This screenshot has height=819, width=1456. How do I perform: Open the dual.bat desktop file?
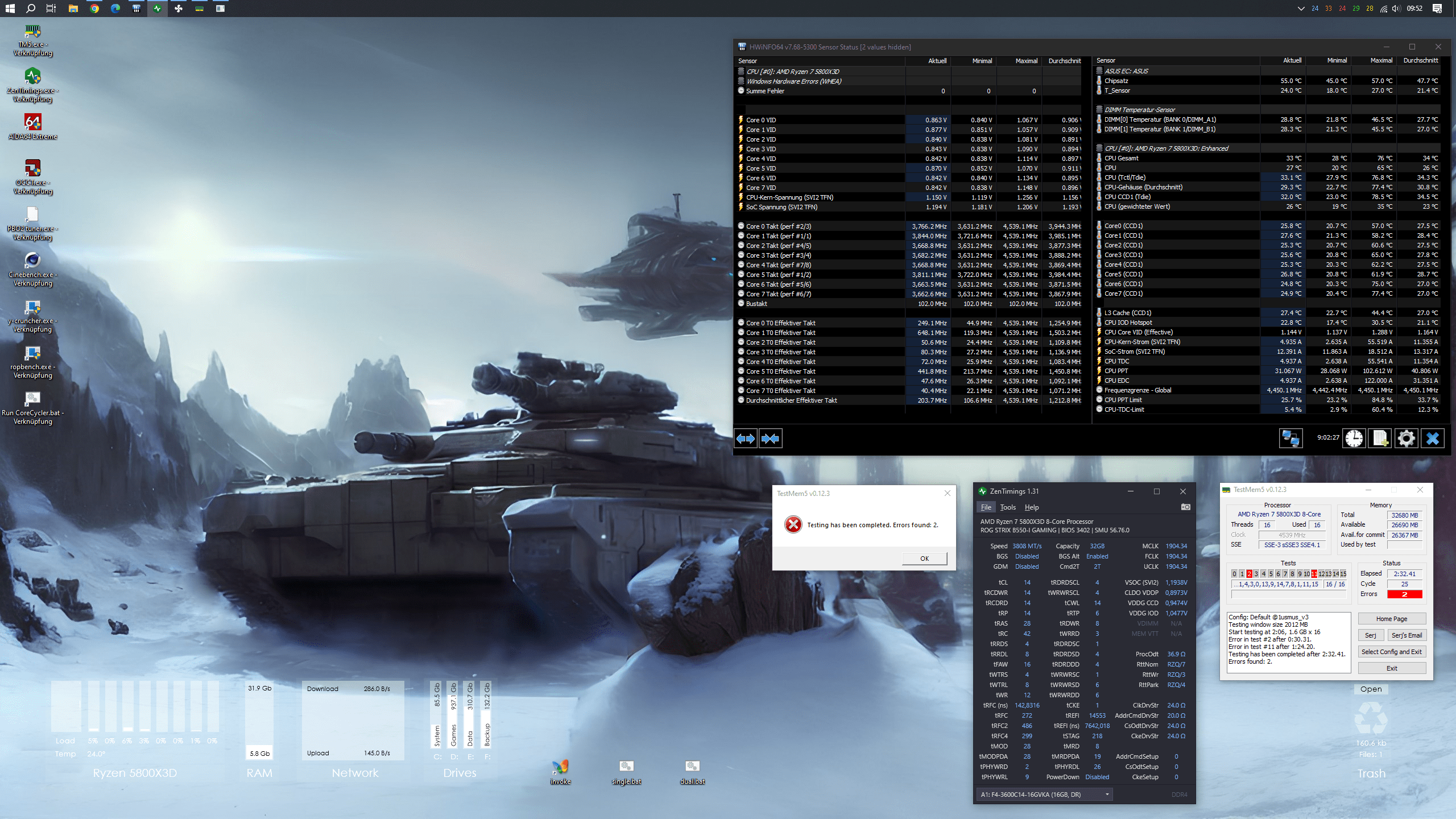[692, 772]
